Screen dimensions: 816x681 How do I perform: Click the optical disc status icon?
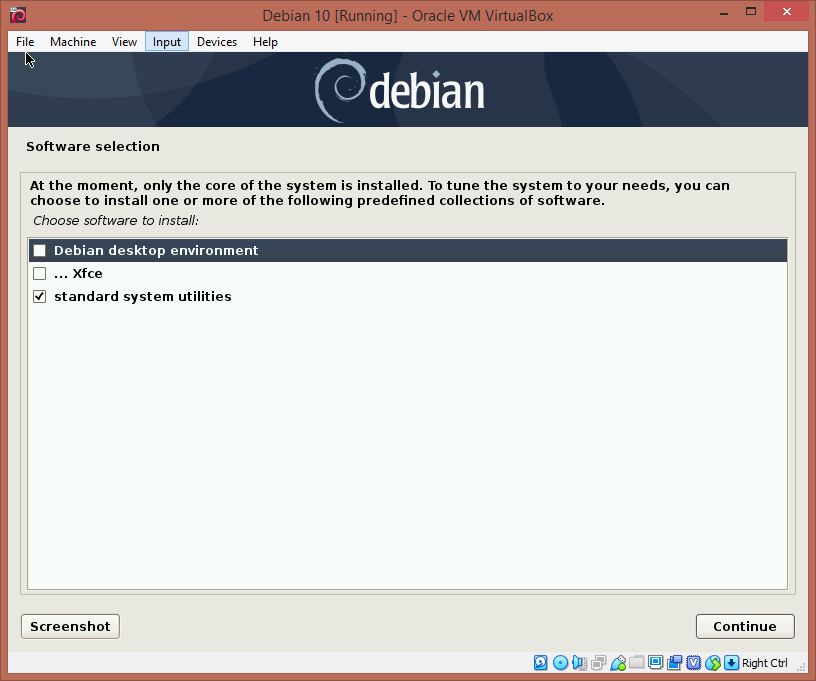pos(560,662)
